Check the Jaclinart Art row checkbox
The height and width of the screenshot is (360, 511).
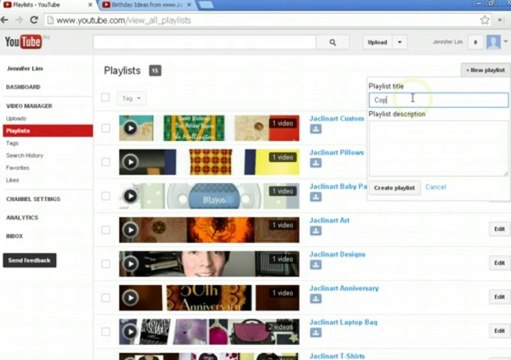[106, 230]
